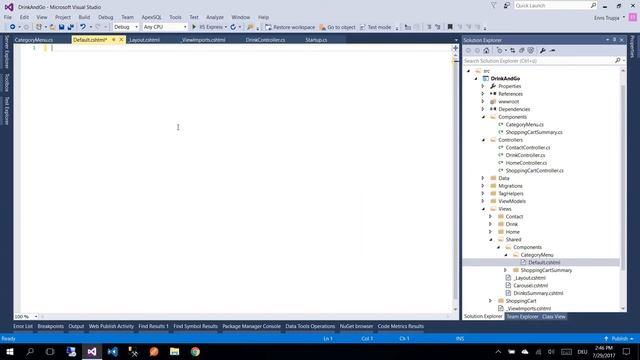Switch to the CategoryMenu.cs tab
Image resolution: width=640 pixels, height=360 pixels.
tap(33, 40)
